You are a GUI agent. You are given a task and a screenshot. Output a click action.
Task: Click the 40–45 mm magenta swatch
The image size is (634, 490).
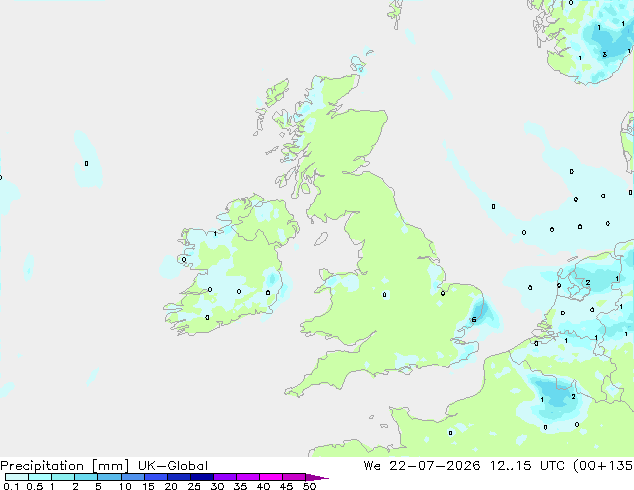[x=271, y=477]
